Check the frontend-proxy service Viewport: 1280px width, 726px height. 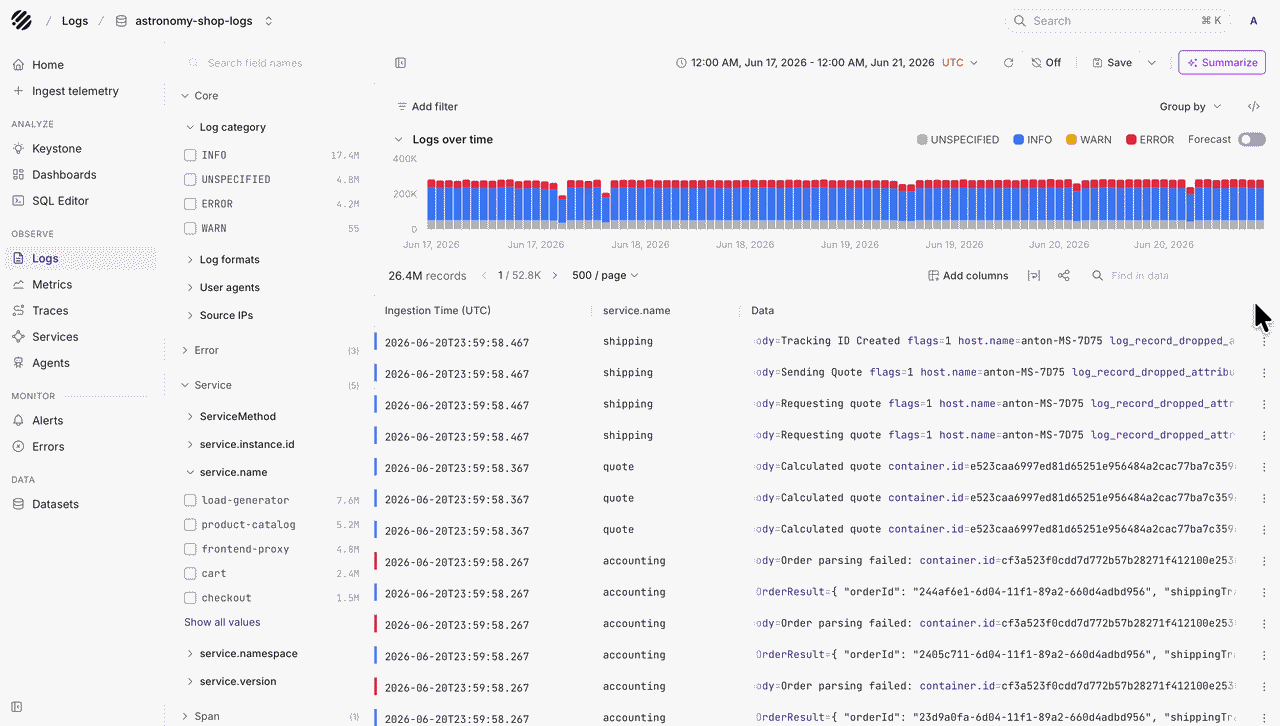pos(190,549)
